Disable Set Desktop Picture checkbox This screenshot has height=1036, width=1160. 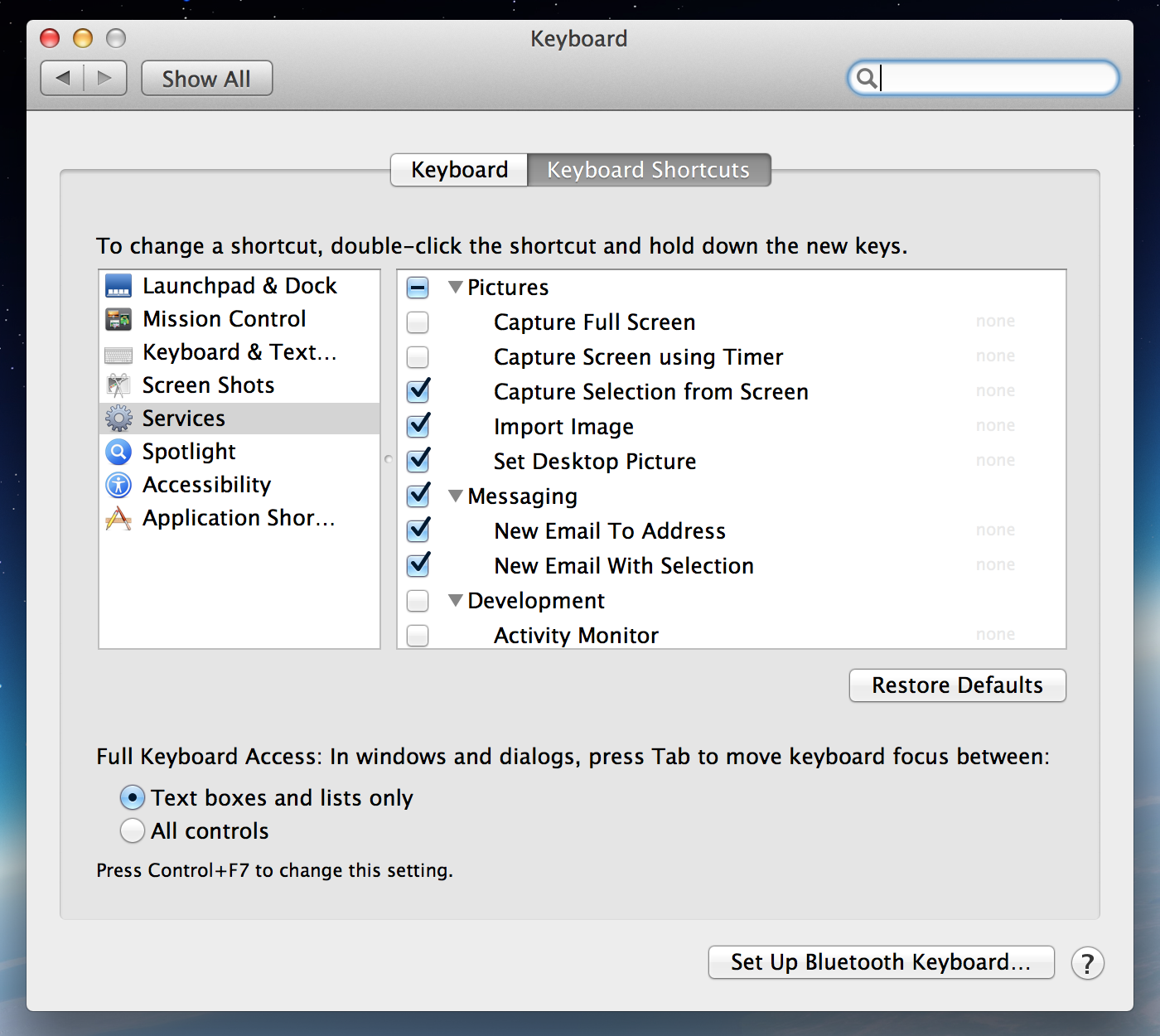(x=418, y=460)
